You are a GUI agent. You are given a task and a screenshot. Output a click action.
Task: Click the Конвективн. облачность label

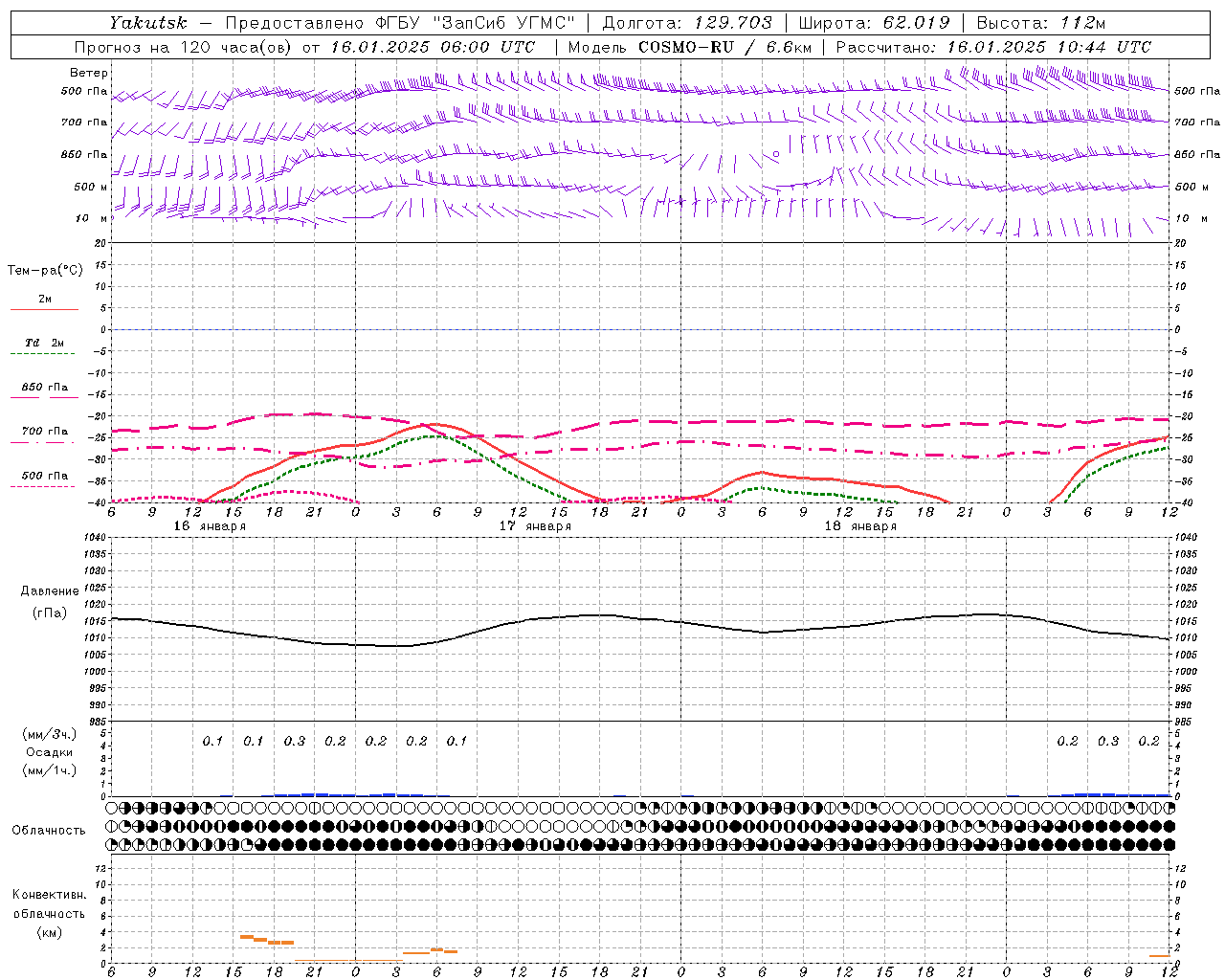(49, 904)
